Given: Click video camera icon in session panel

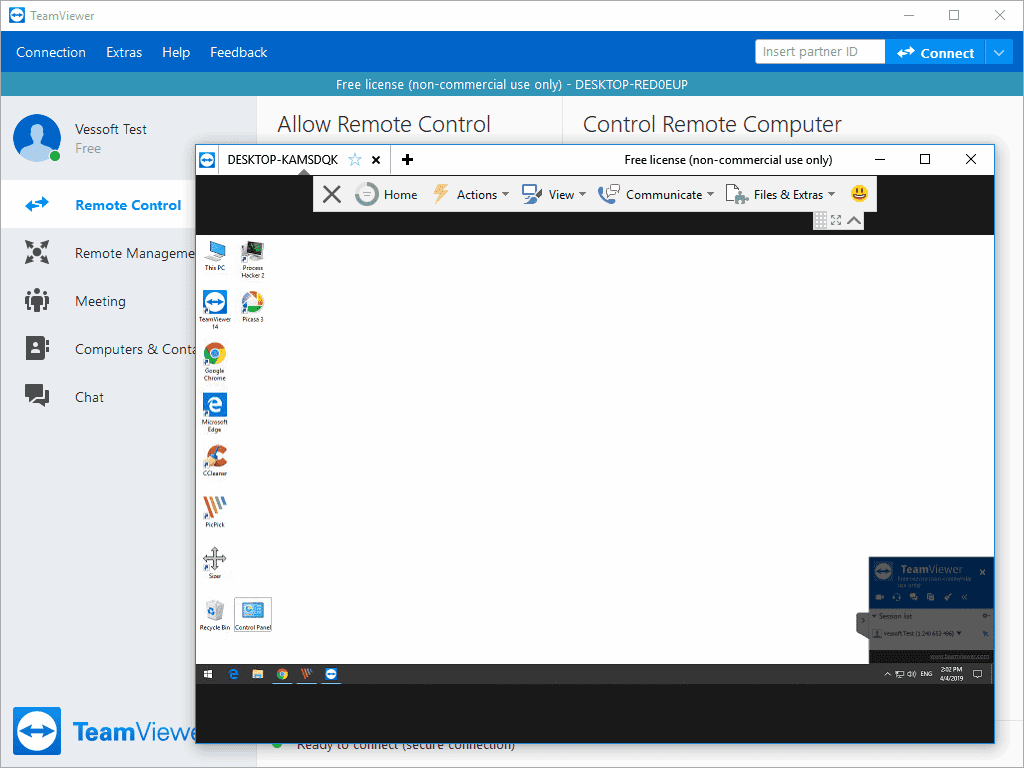Looking at the screenshot, I should point(880,597).
